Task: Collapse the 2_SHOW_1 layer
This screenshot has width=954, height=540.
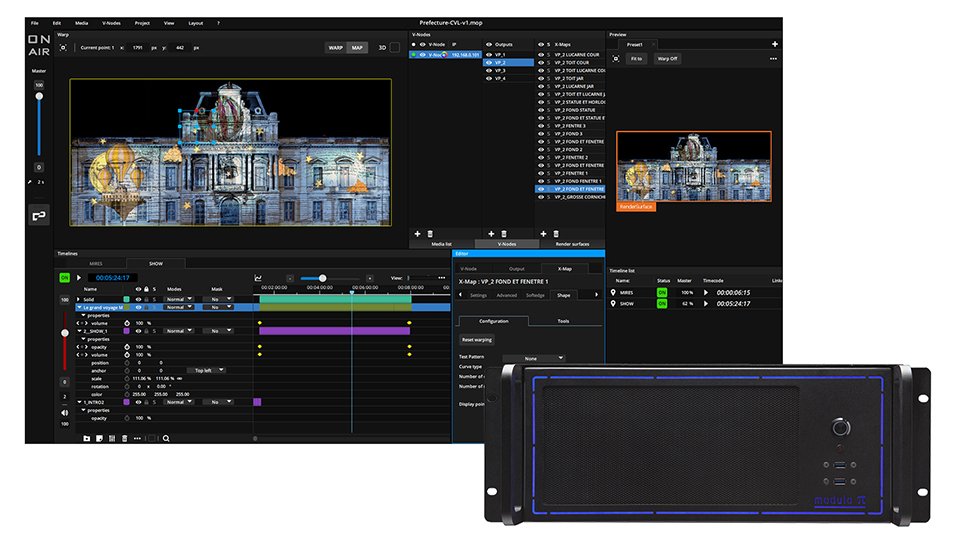Action: click(78, 331)
